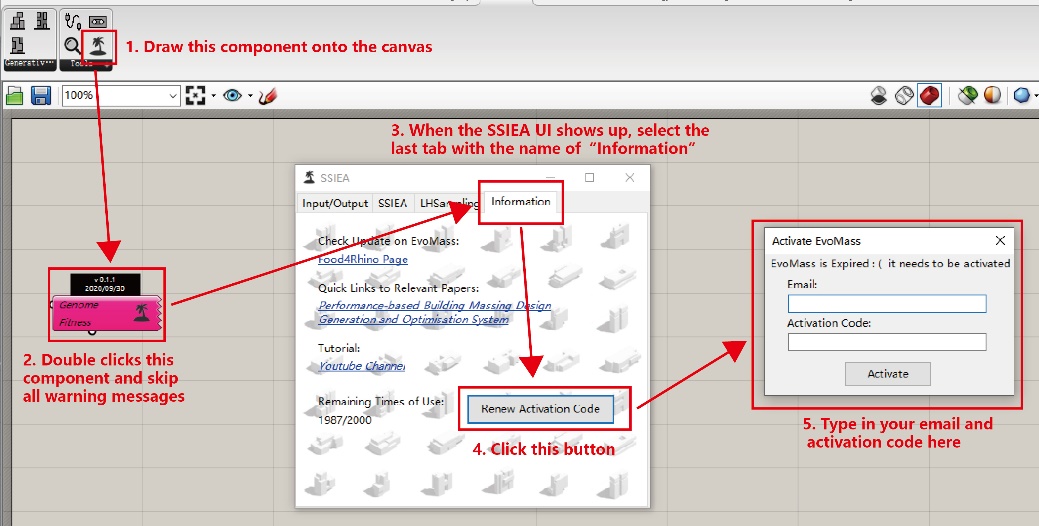Screen dimensions: 1039x526
Task: Switch to the Information tab
Action: 521,201
